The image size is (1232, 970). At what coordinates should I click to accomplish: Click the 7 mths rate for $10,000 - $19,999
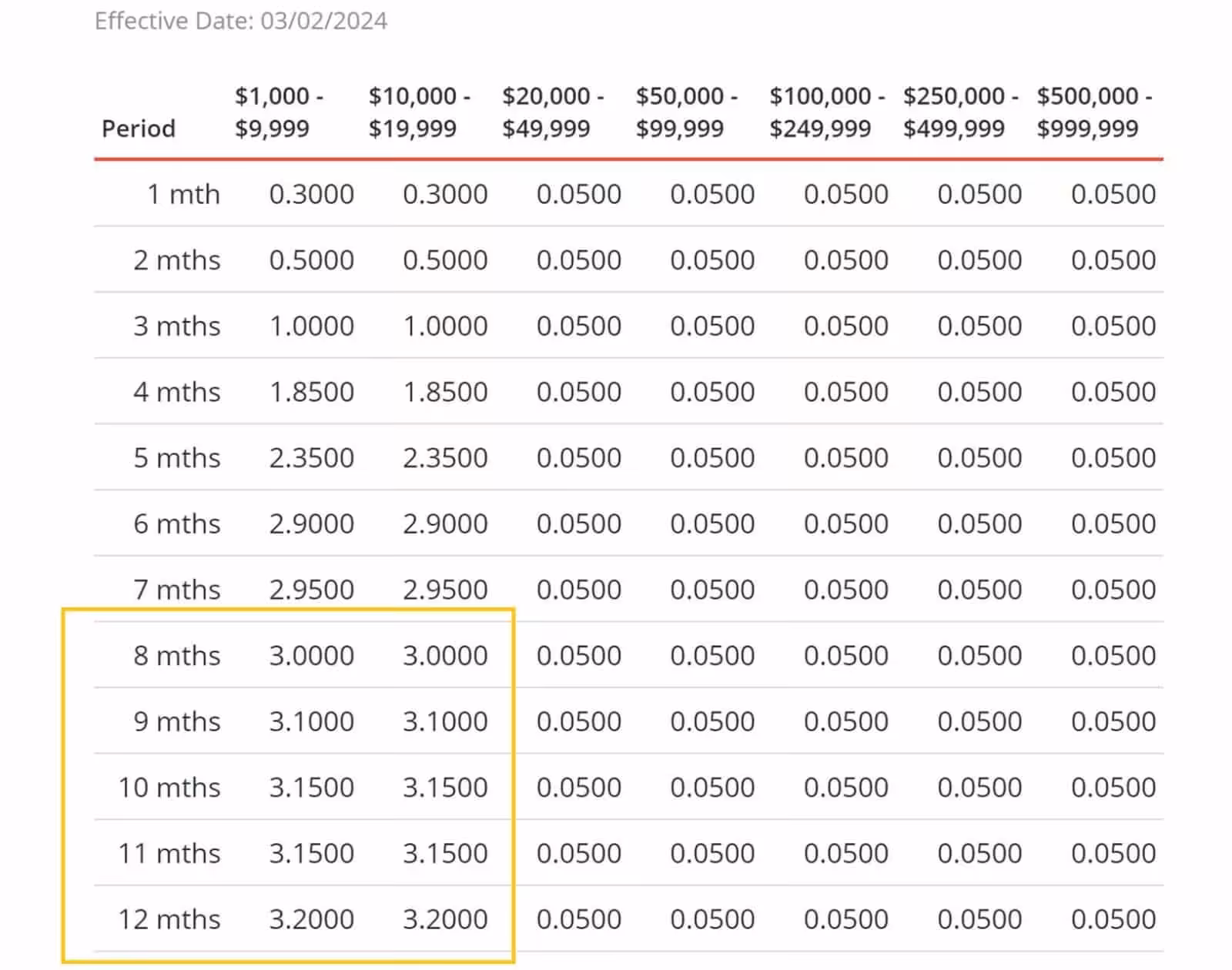[x=445, y=590]
